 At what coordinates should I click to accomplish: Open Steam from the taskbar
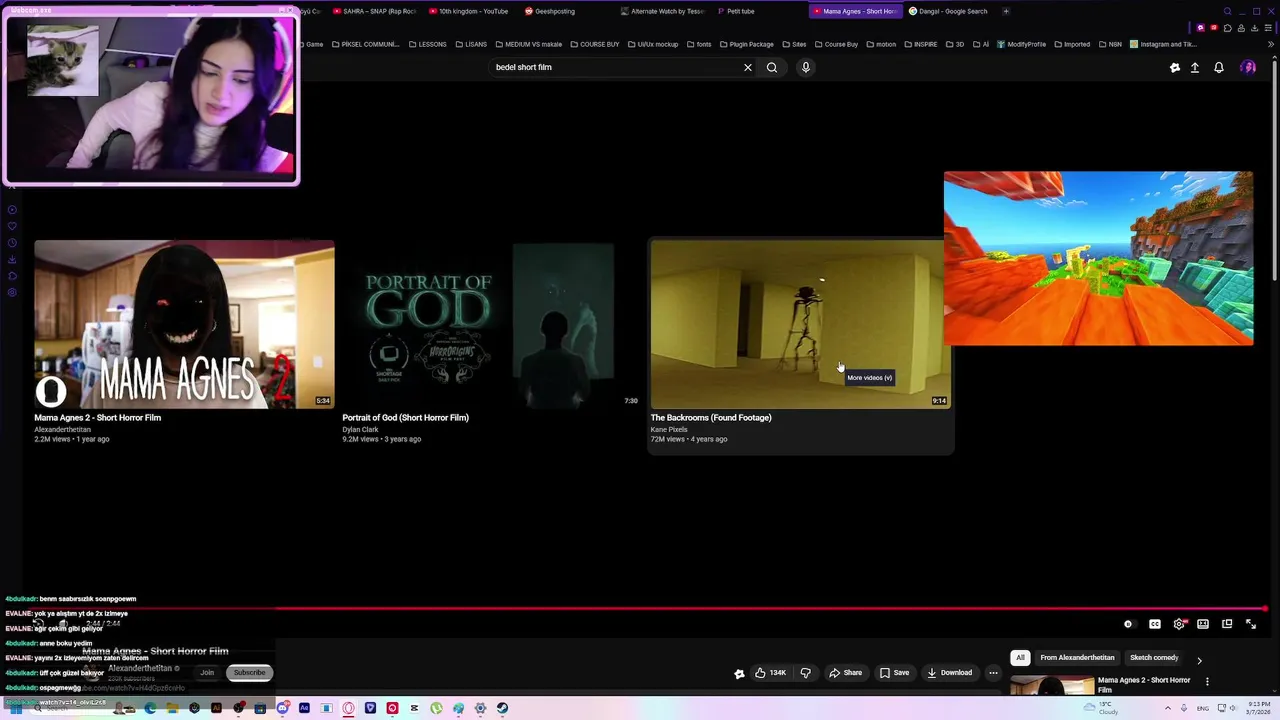coord(502,708)
